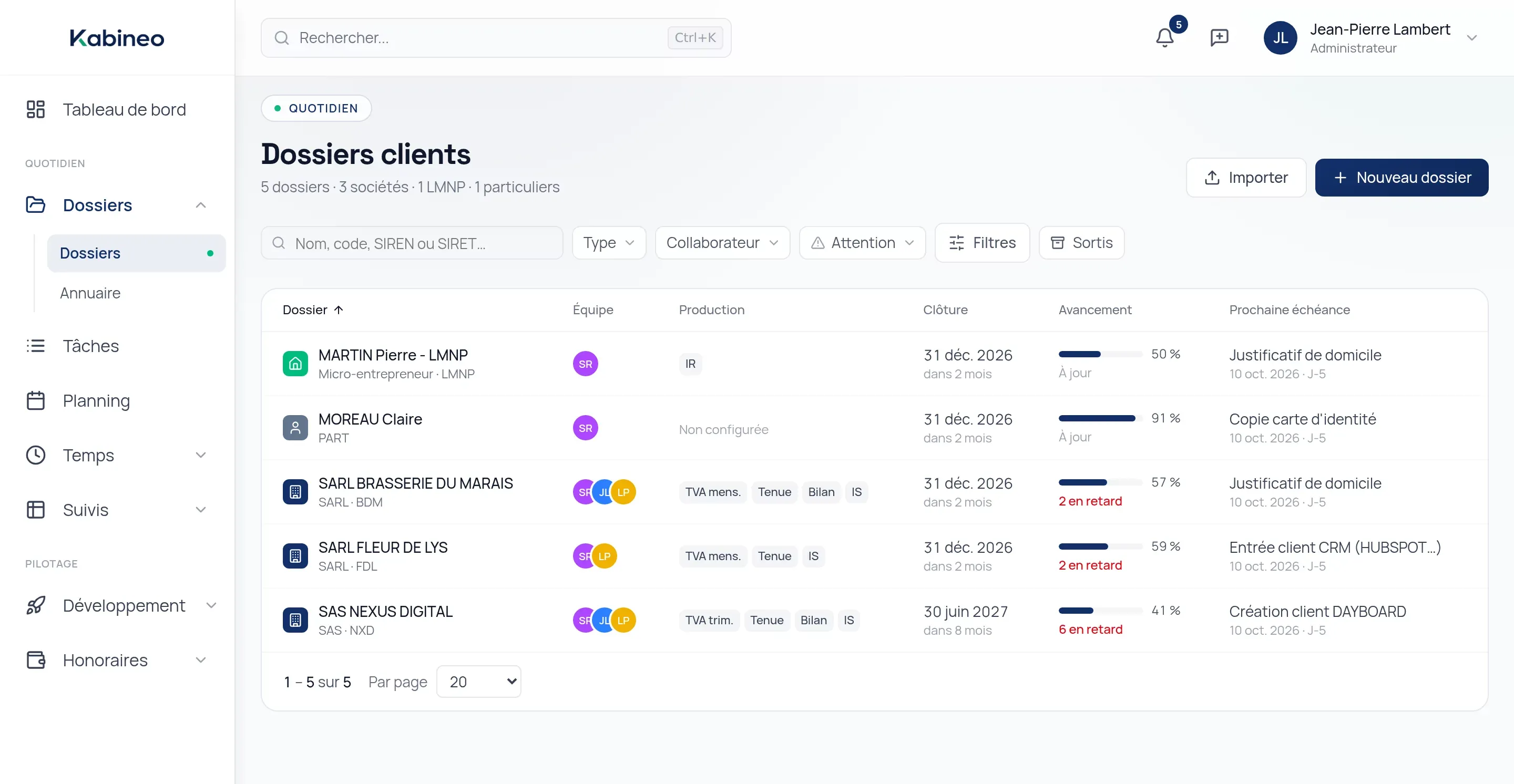Screen dimensions: 1514x784
Task: Click the SAS NEXUS DIGITAL building icon
Action: click(295, 620)
